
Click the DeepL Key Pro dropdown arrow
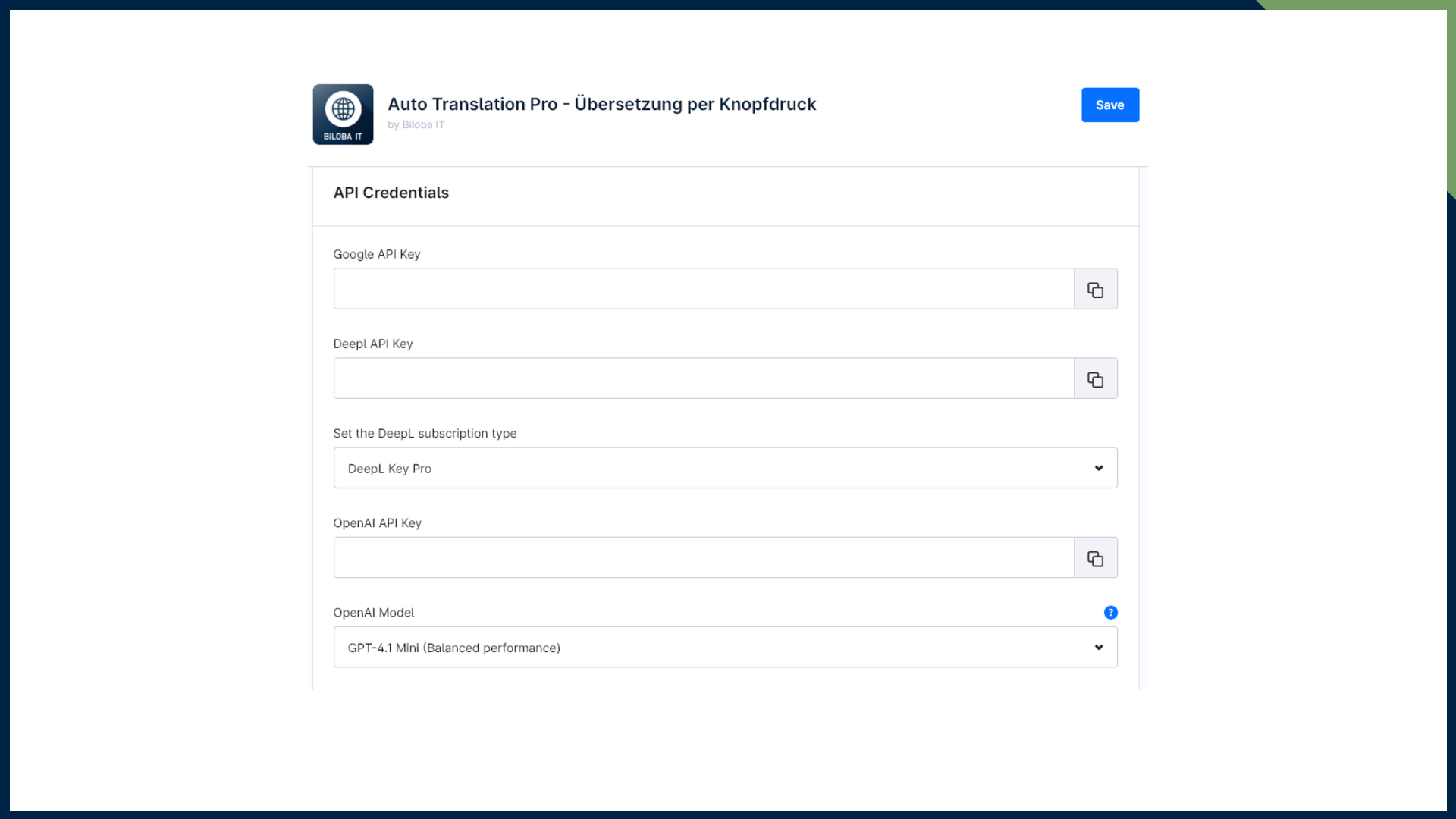tap(1098, 468)
